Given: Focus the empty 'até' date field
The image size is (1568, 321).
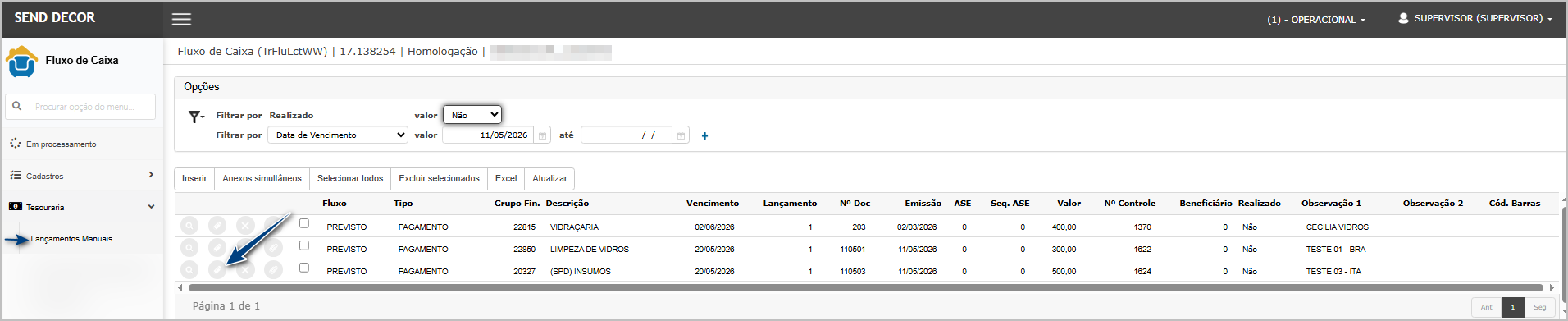Looking at the screenshot, I should pyautogui.click(x=627, y=135).
